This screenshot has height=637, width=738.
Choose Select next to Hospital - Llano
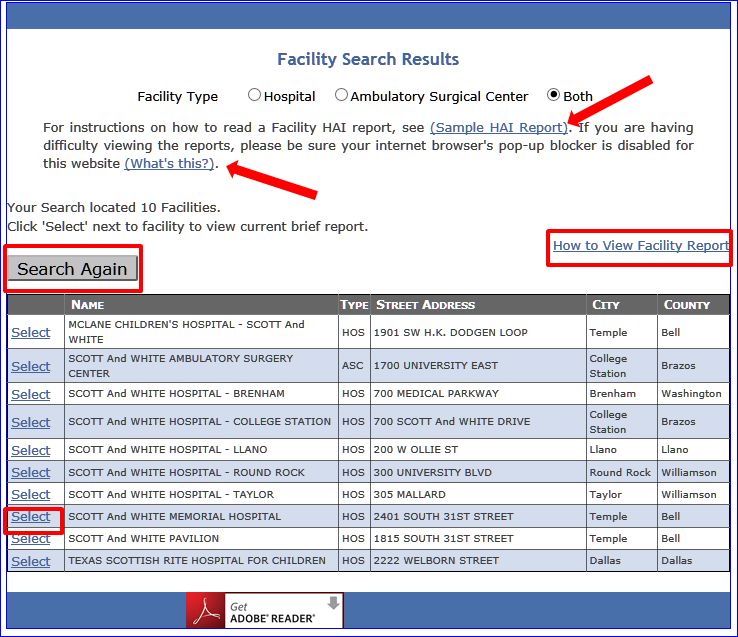point(31,450)
